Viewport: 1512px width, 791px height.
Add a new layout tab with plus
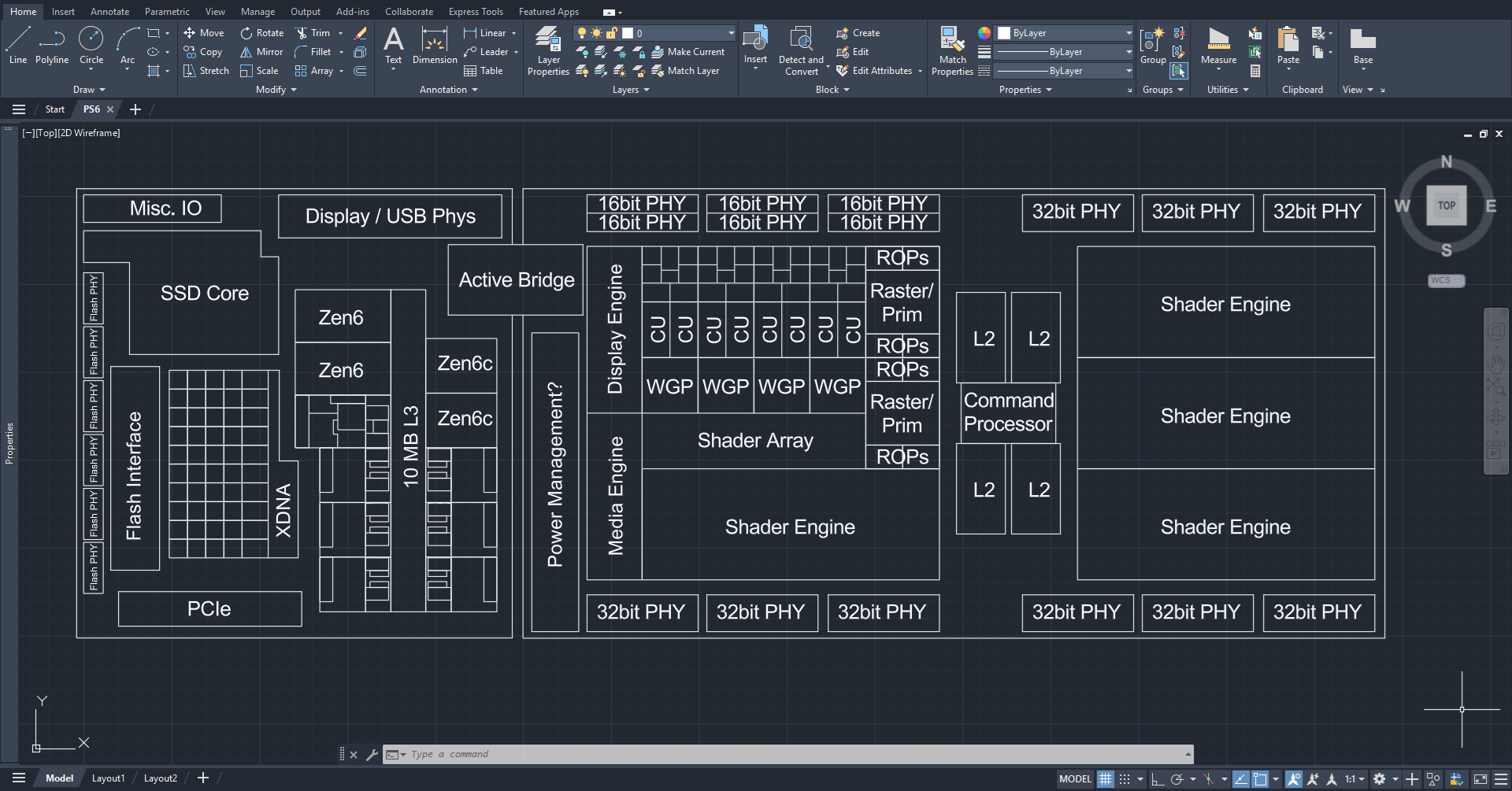coord(202,778)
